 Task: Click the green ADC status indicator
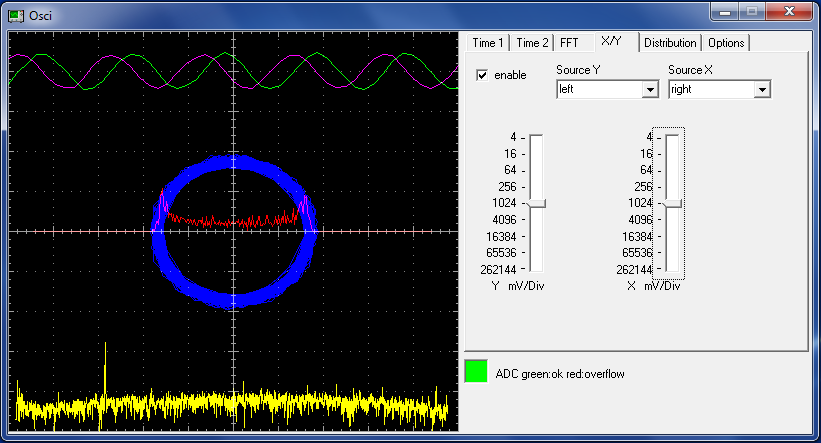[x=476, y=372]
